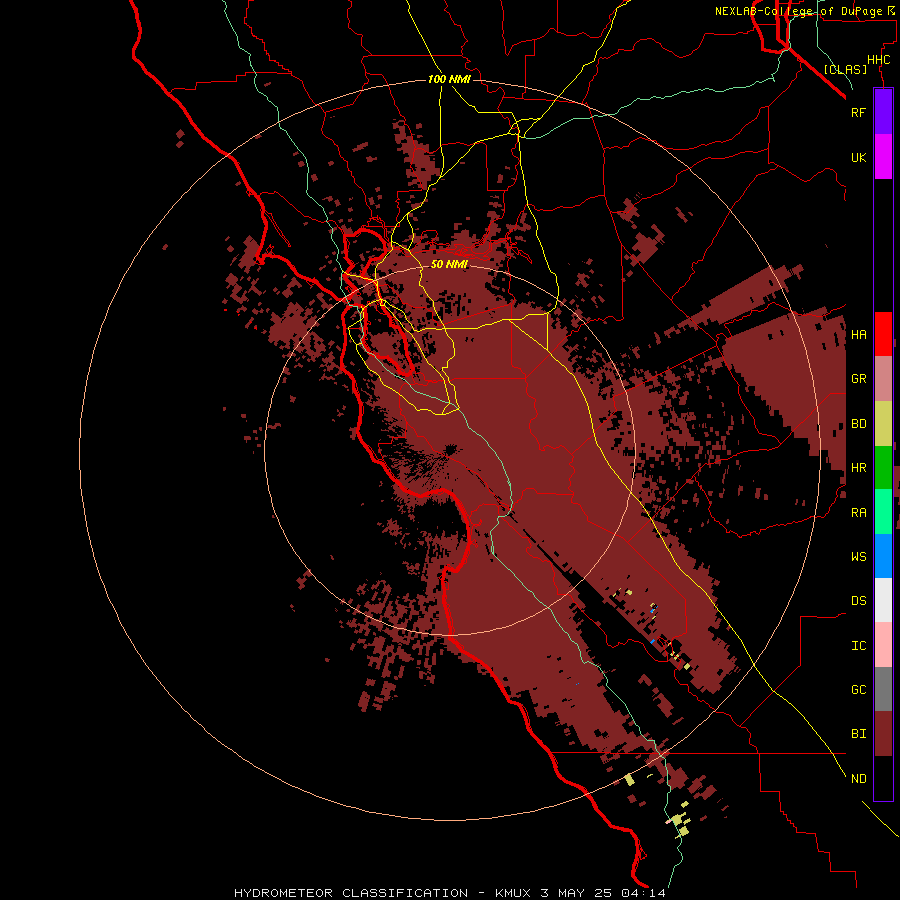Click the RA light green legend swatch
This screenshot has height=900, width=900.
(883, 511)
